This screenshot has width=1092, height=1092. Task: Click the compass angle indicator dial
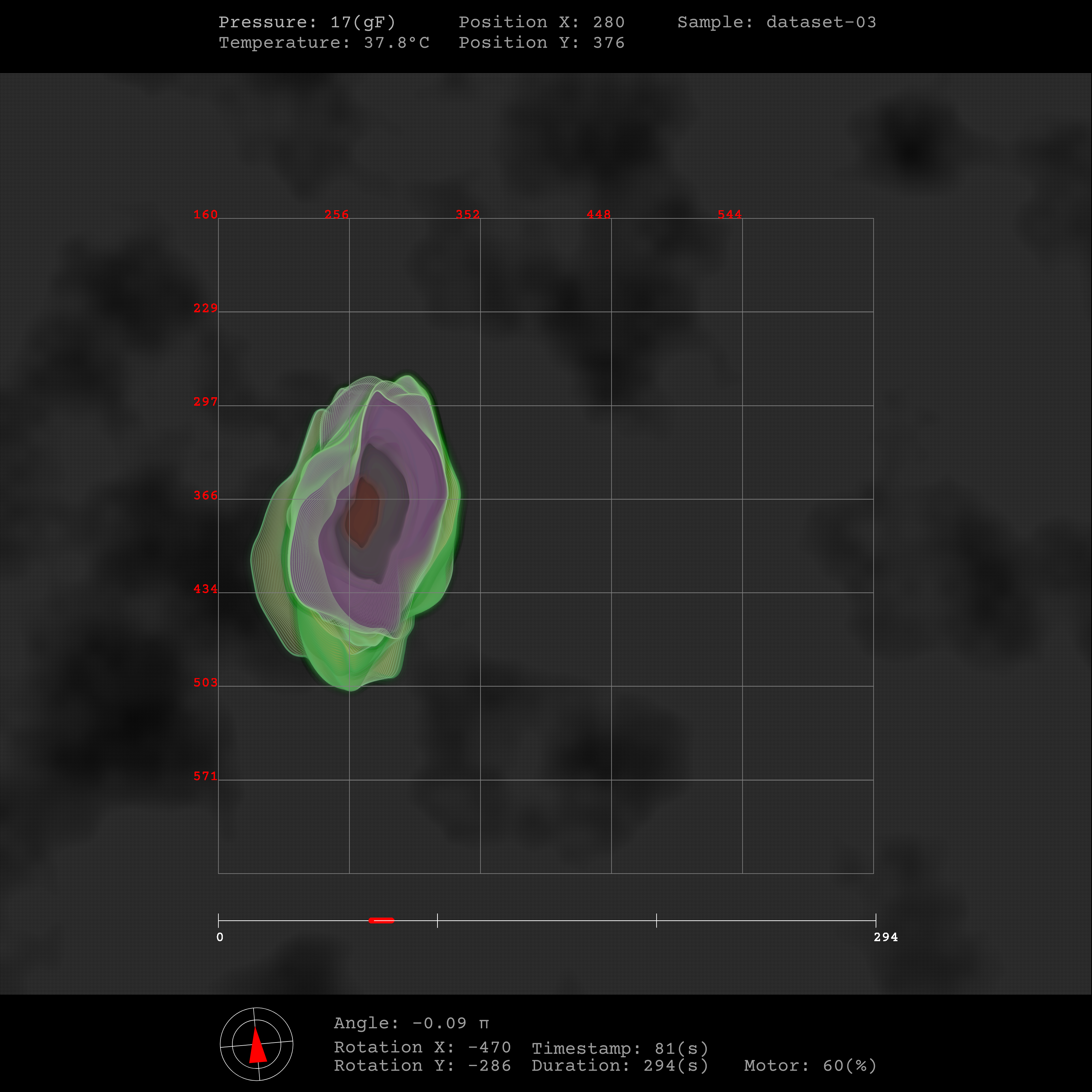(256, 1044)
